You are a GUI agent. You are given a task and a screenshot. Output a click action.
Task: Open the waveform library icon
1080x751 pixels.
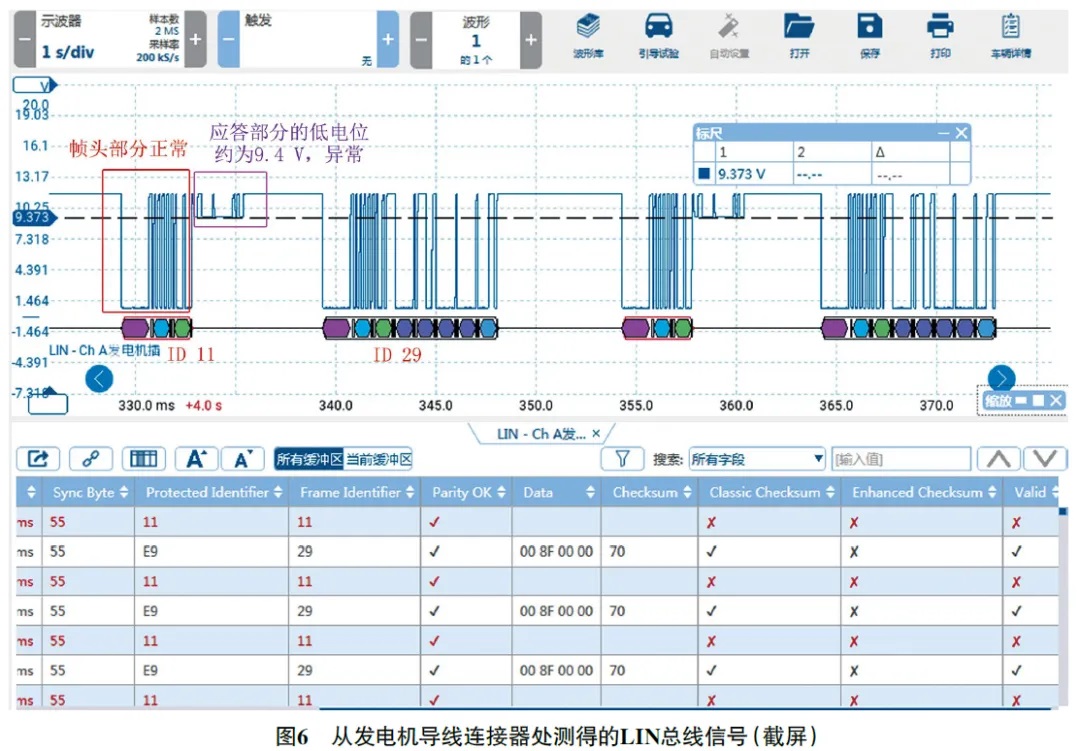pyautogui.click(x=588, y=28)
